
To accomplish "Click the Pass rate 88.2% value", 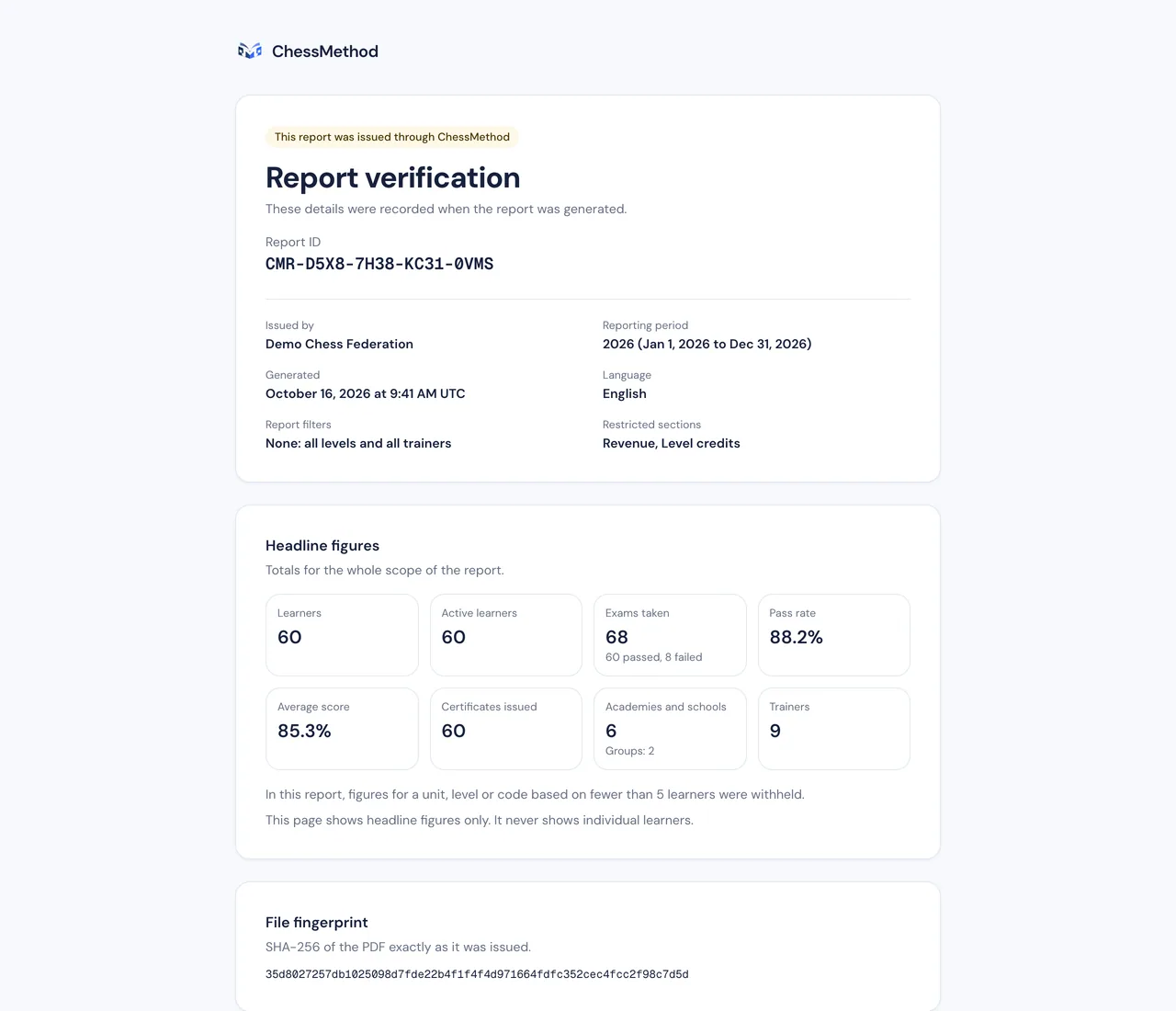I will [x=797, y=637].
